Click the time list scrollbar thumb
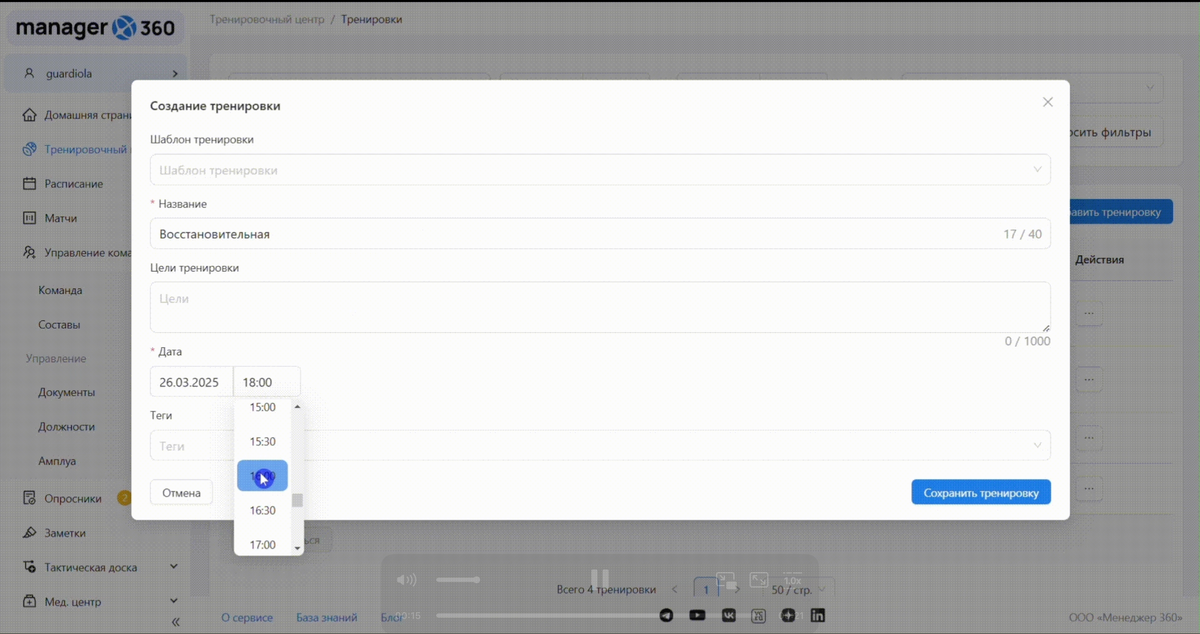1200x634 pixels. (297, 500)
